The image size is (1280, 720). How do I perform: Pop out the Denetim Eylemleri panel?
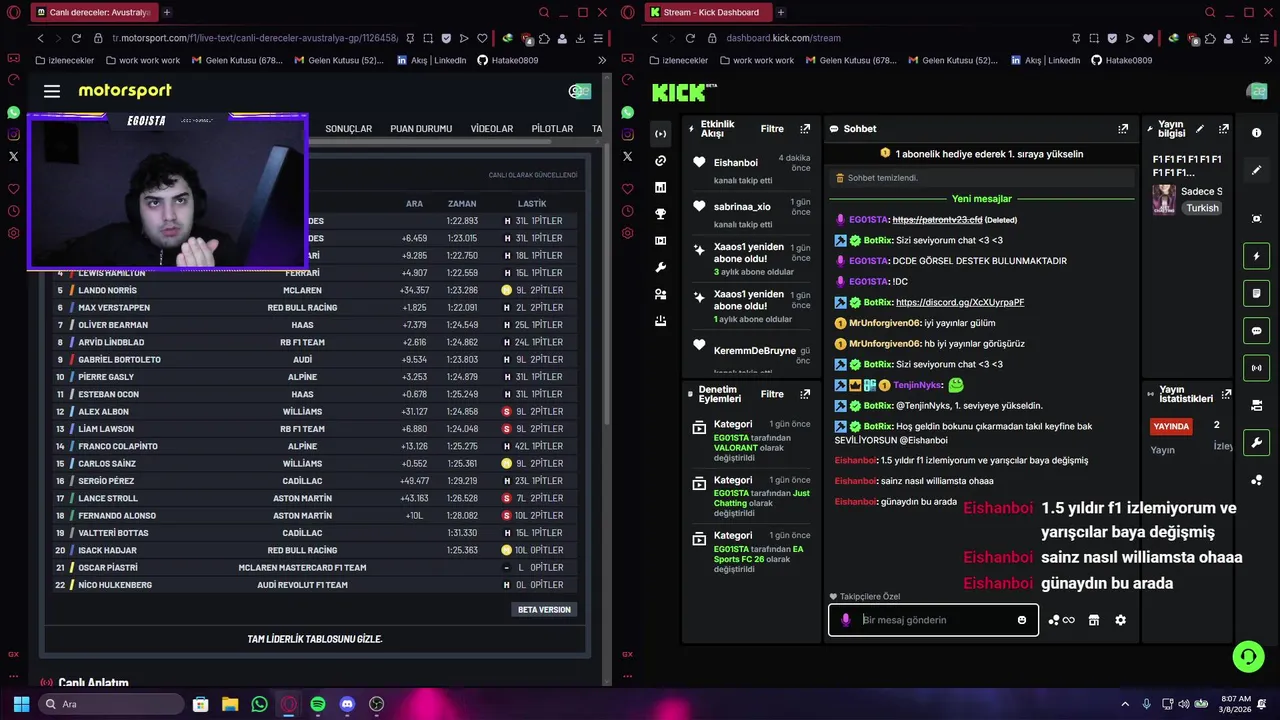point(805,394)
